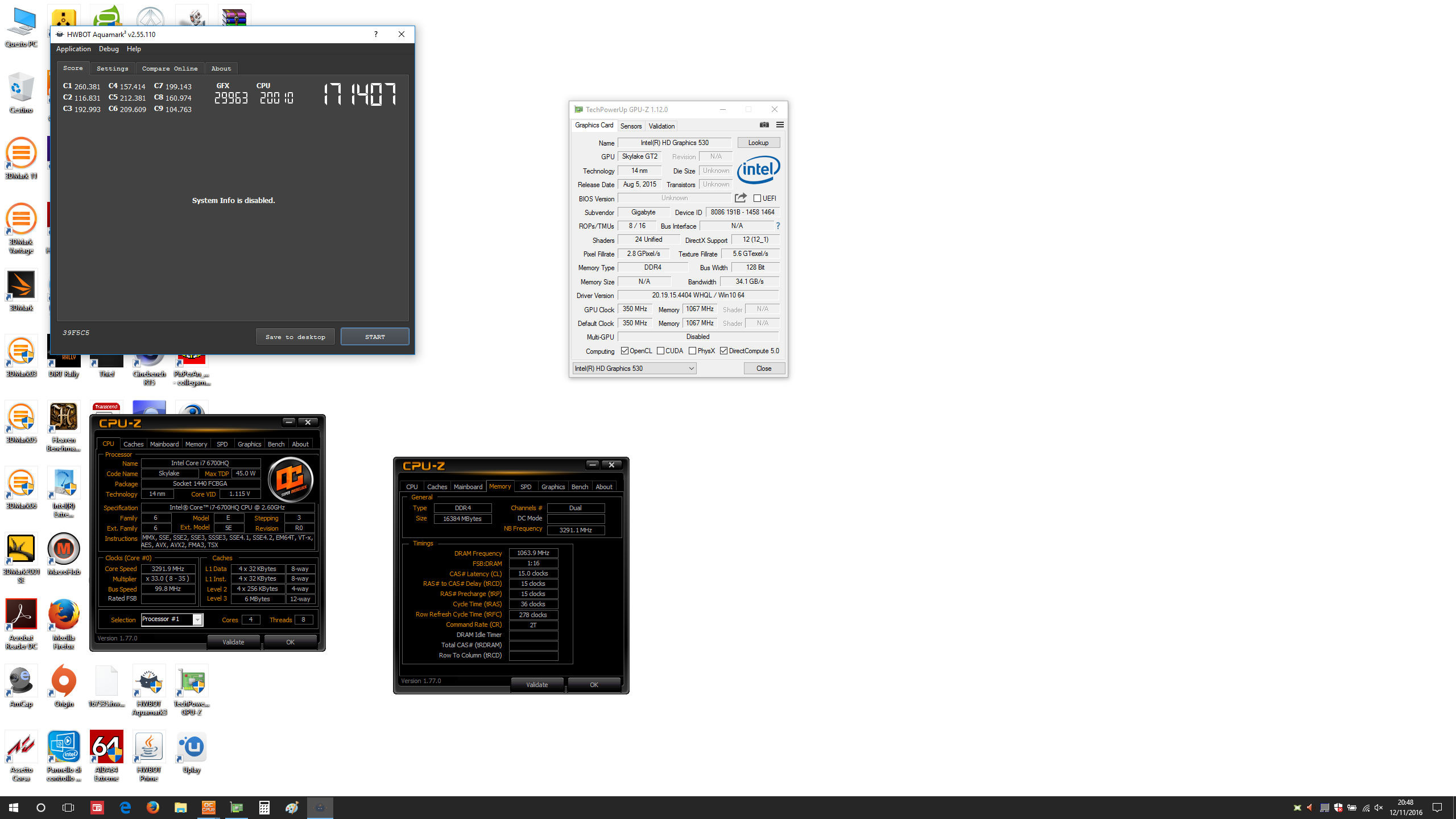Open the Caches tab in left CPU-Z window
Image resolution: width=1456 pixels, height=819 pixels.
click(x=134, y=444)
